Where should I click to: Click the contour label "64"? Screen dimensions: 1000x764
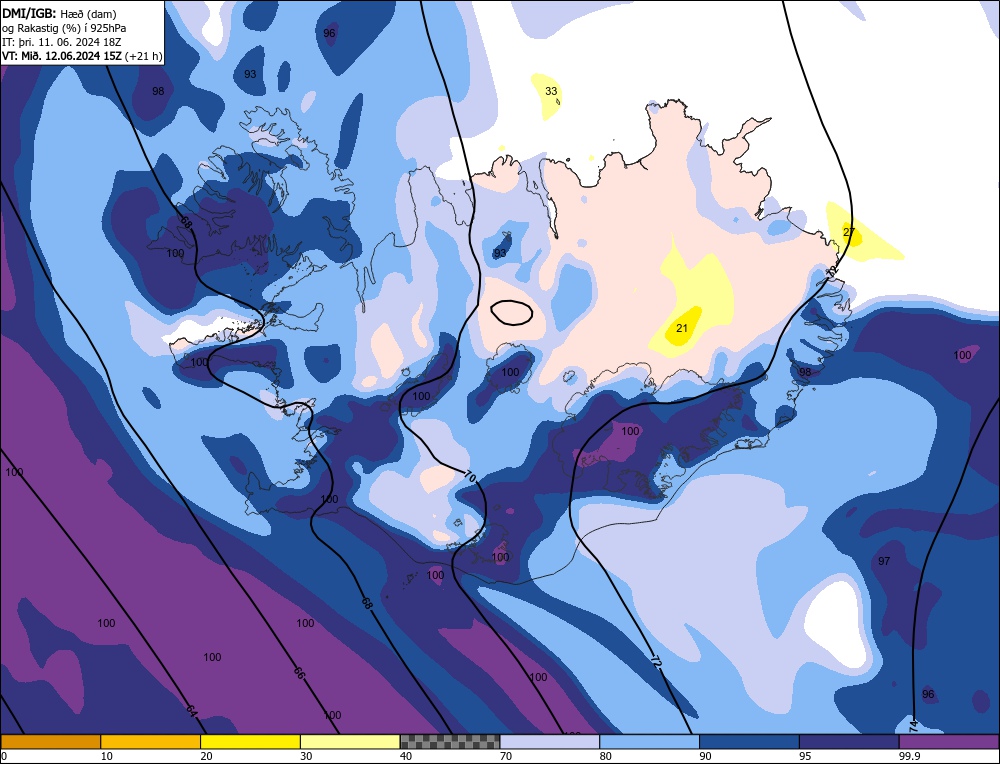192,710
